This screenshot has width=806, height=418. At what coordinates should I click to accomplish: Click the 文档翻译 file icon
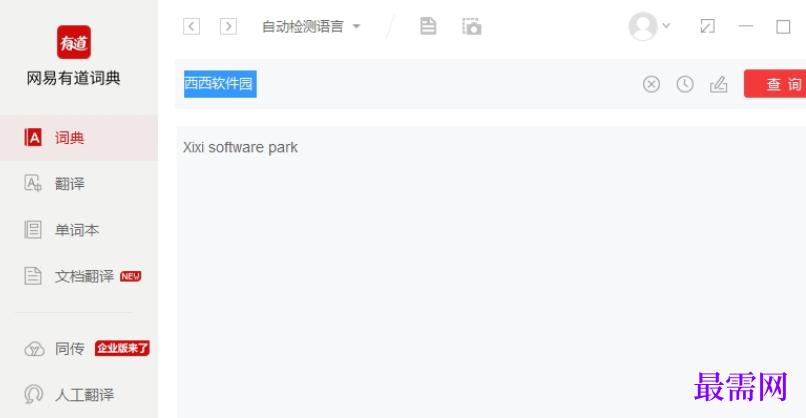coord(33,276)
